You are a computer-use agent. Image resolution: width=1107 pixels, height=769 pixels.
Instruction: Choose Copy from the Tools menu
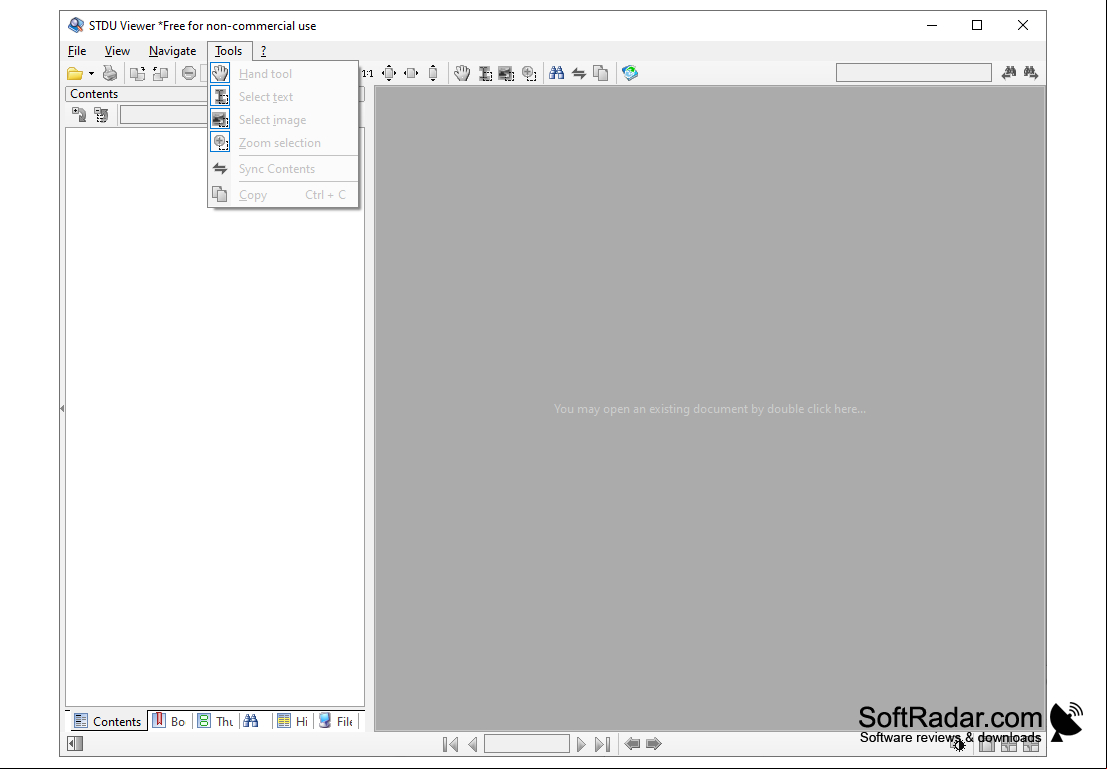pos(284,195)
